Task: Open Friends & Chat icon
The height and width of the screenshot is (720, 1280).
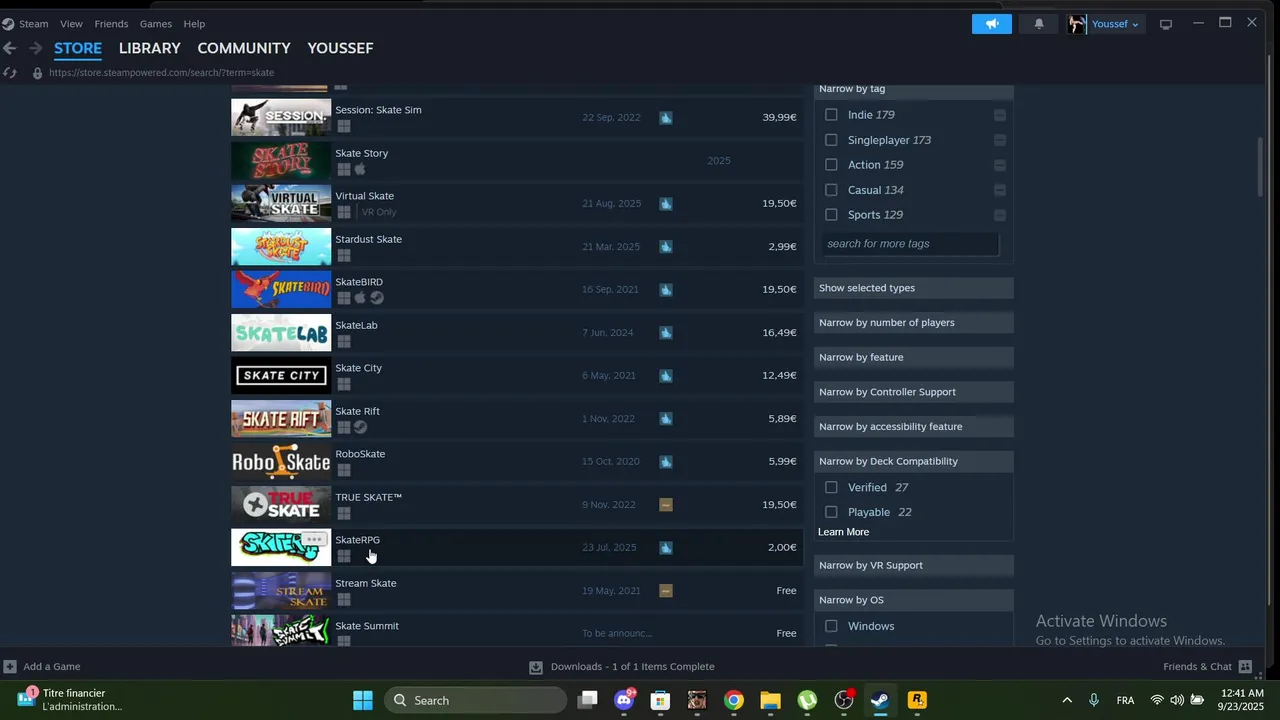Action: coord(1245,667)
